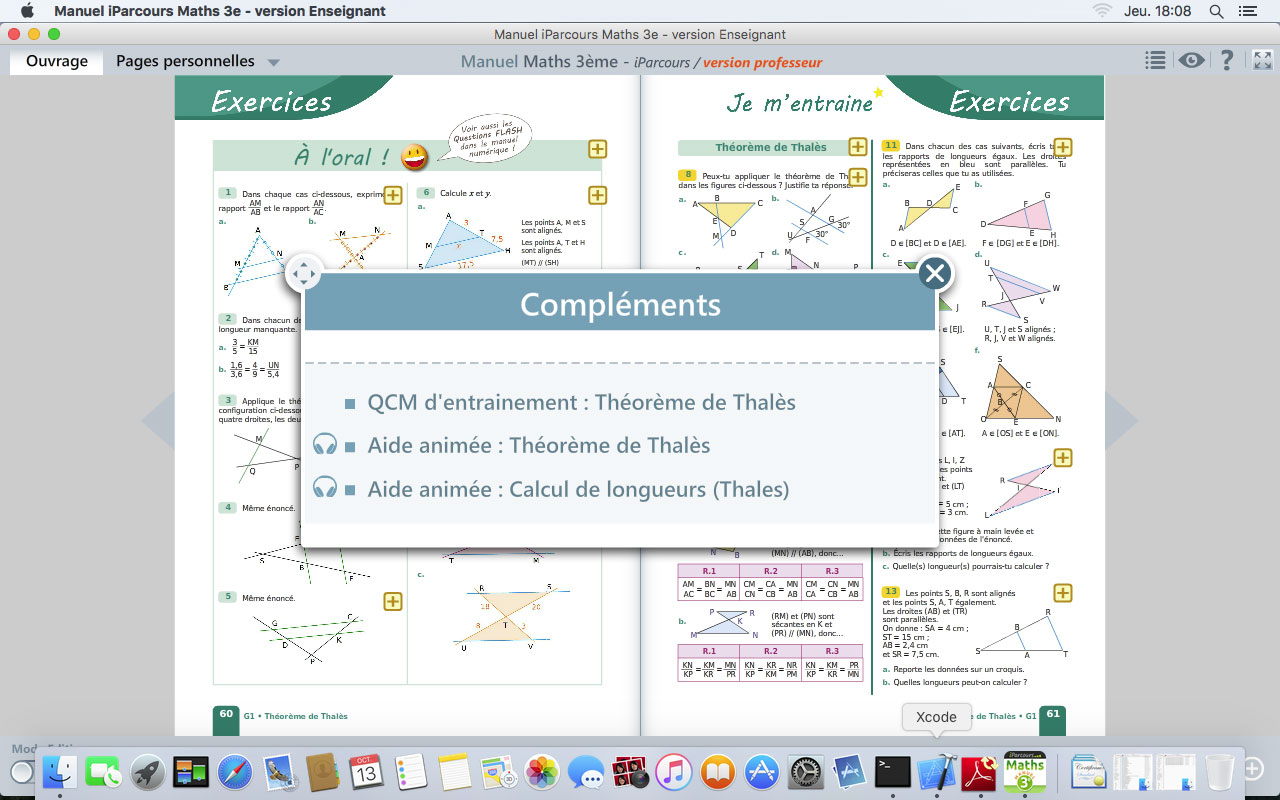
Task: Click the plus icon for exercise 13
Action: (x=1062, y=593)
